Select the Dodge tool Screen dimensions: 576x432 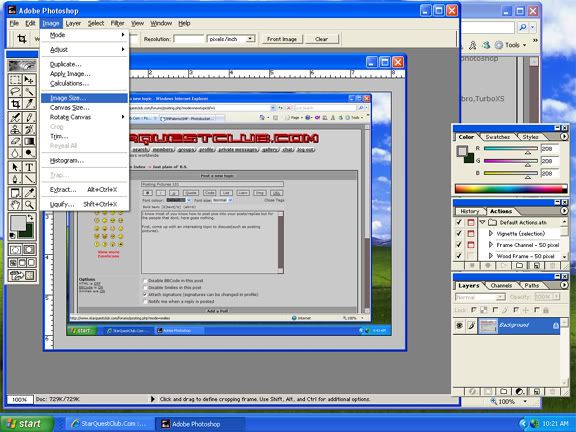(x=29, y=153)
